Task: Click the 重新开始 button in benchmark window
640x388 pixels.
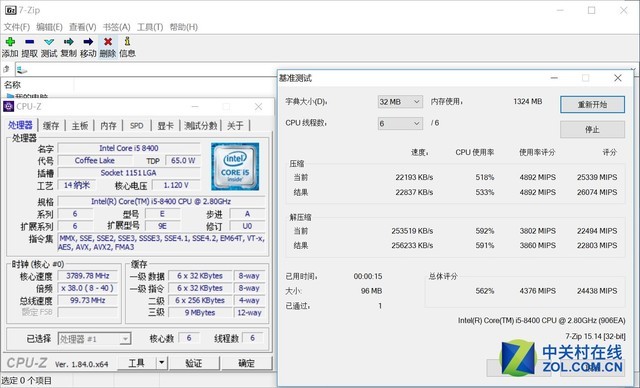Action: tap(592, 104)
